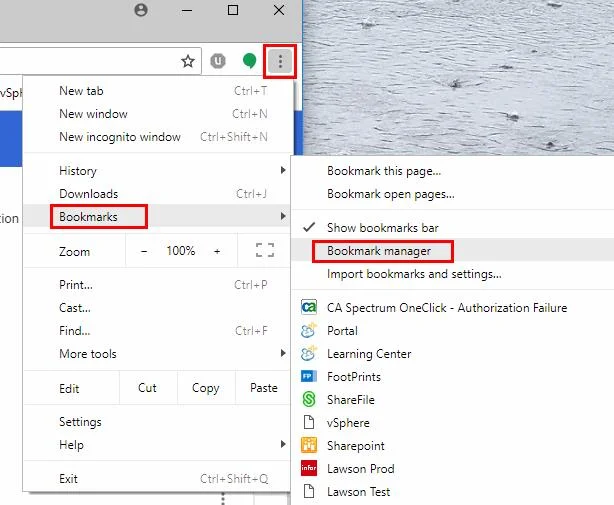
Task: Click the green ShareFile S icon
Action: point(309,399)
